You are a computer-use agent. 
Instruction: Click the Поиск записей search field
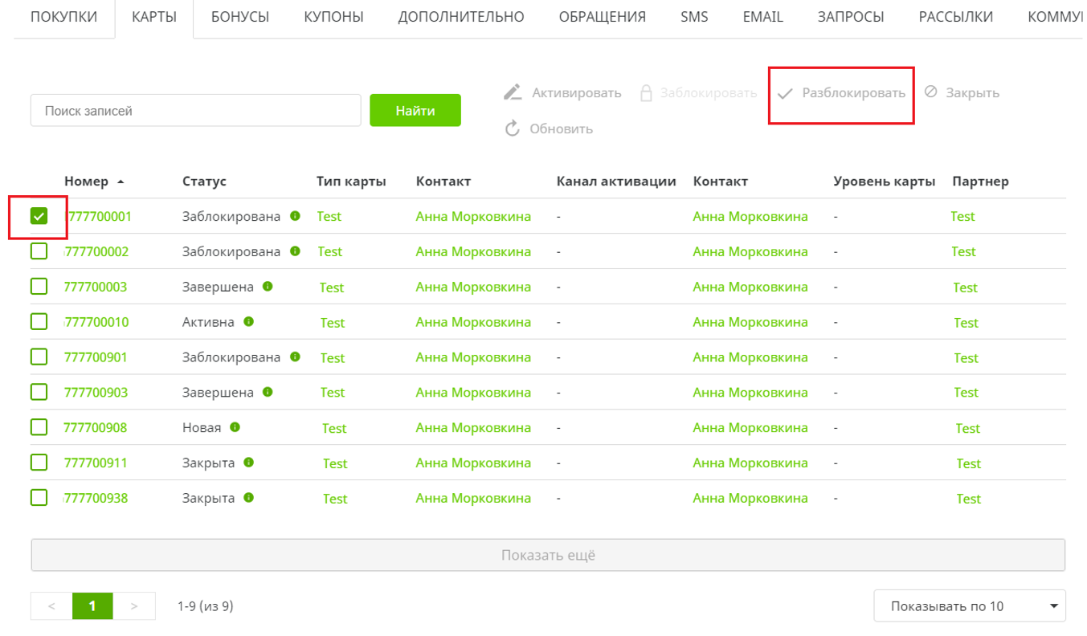pyautogui.click(x=195, y=111)
